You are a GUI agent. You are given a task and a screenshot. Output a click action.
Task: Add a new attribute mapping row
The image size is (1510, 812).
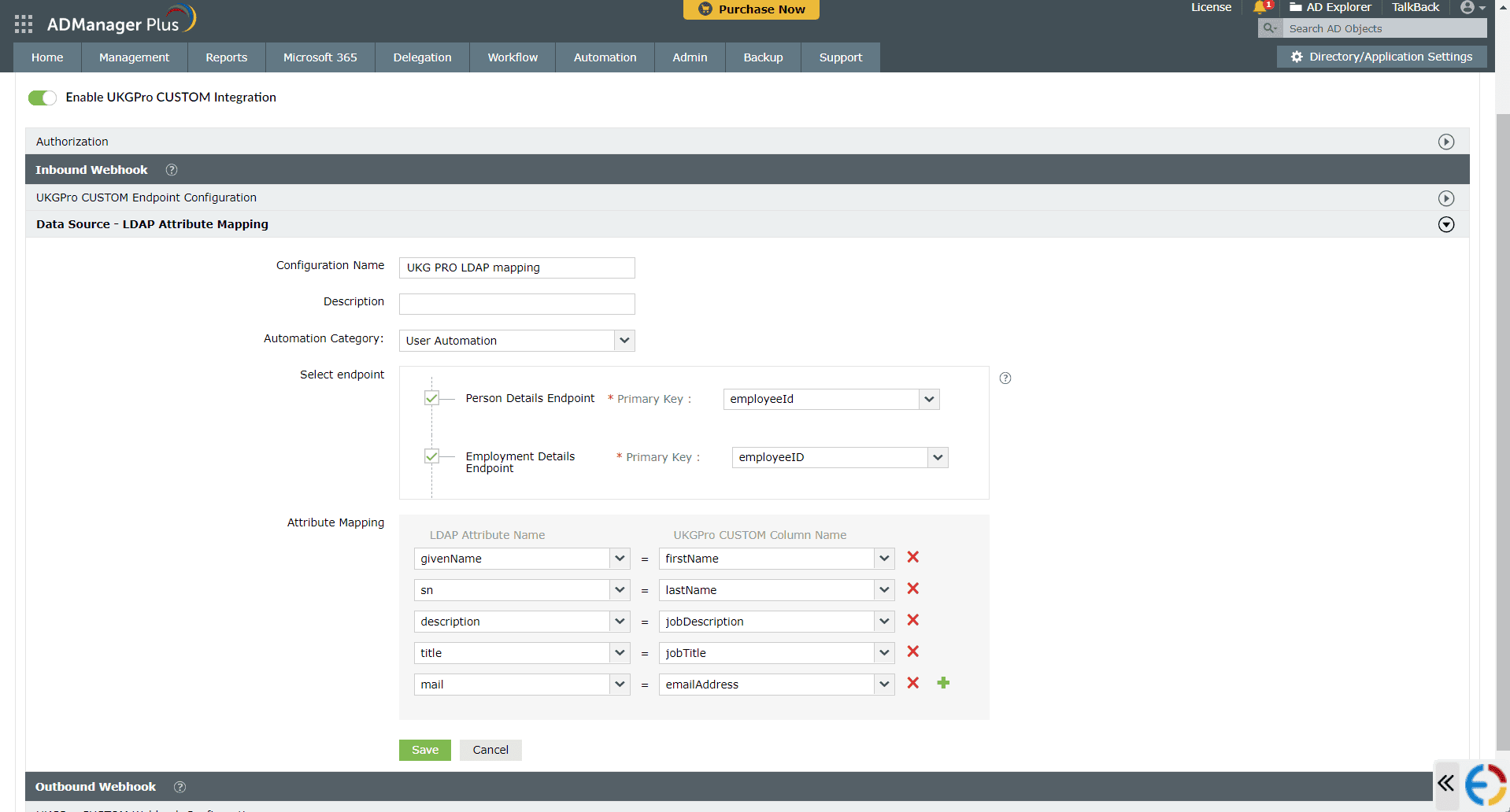pos(943,684)
